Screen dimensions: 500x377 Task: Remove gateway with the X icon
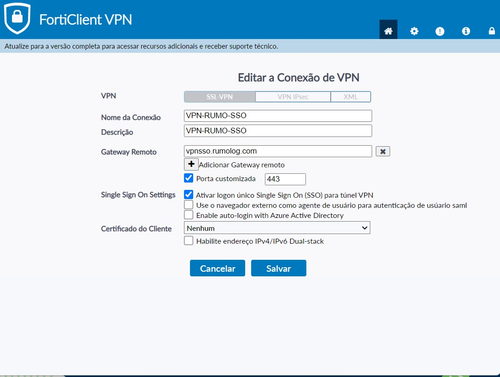pos(383,151)
